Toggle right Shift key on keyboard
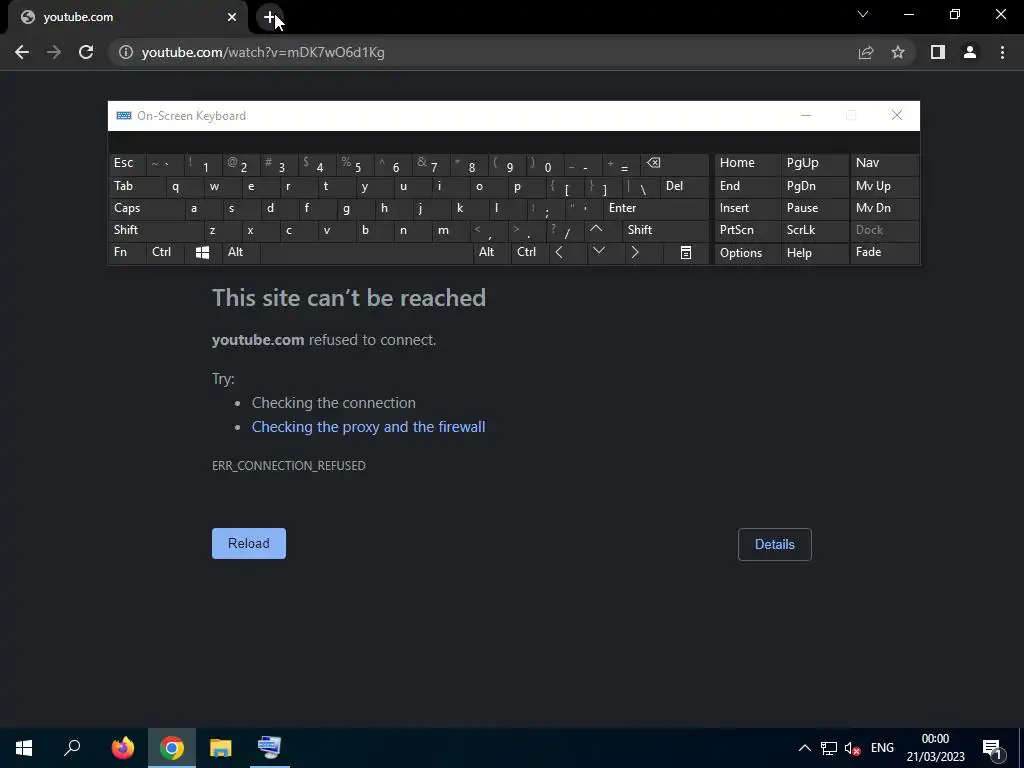 666,230
